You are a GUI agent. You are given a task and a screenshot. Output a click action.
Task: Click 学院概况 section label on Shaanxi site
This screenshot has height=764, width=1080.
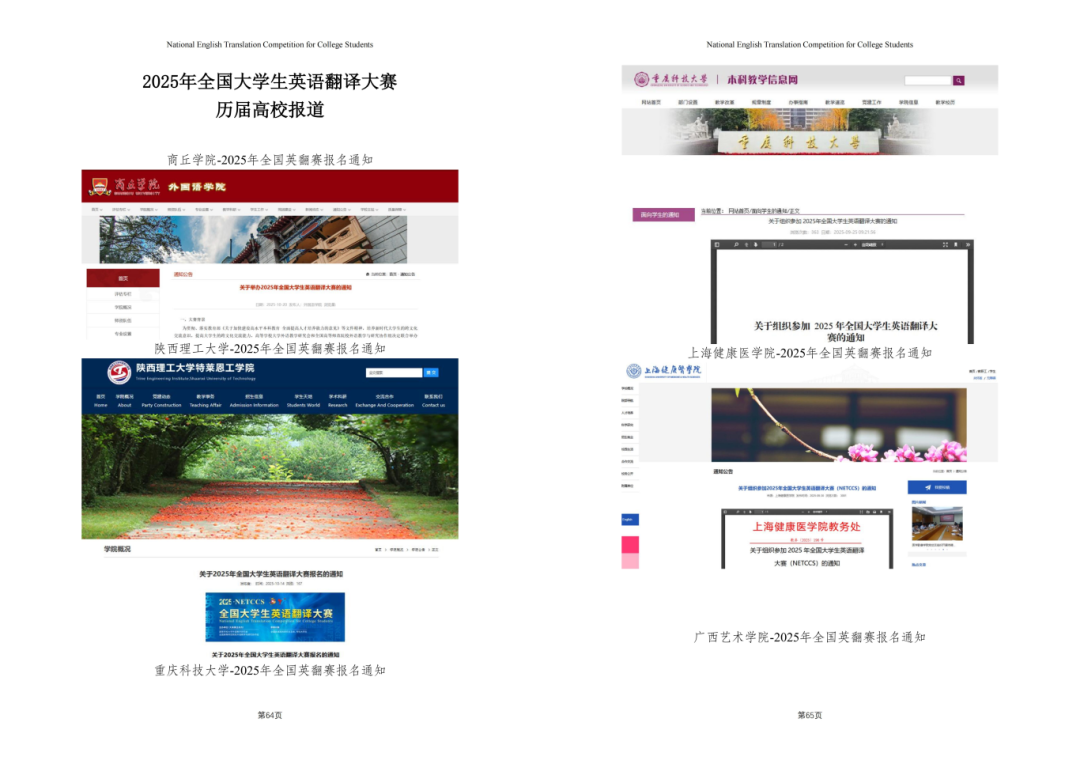[117, 549]
